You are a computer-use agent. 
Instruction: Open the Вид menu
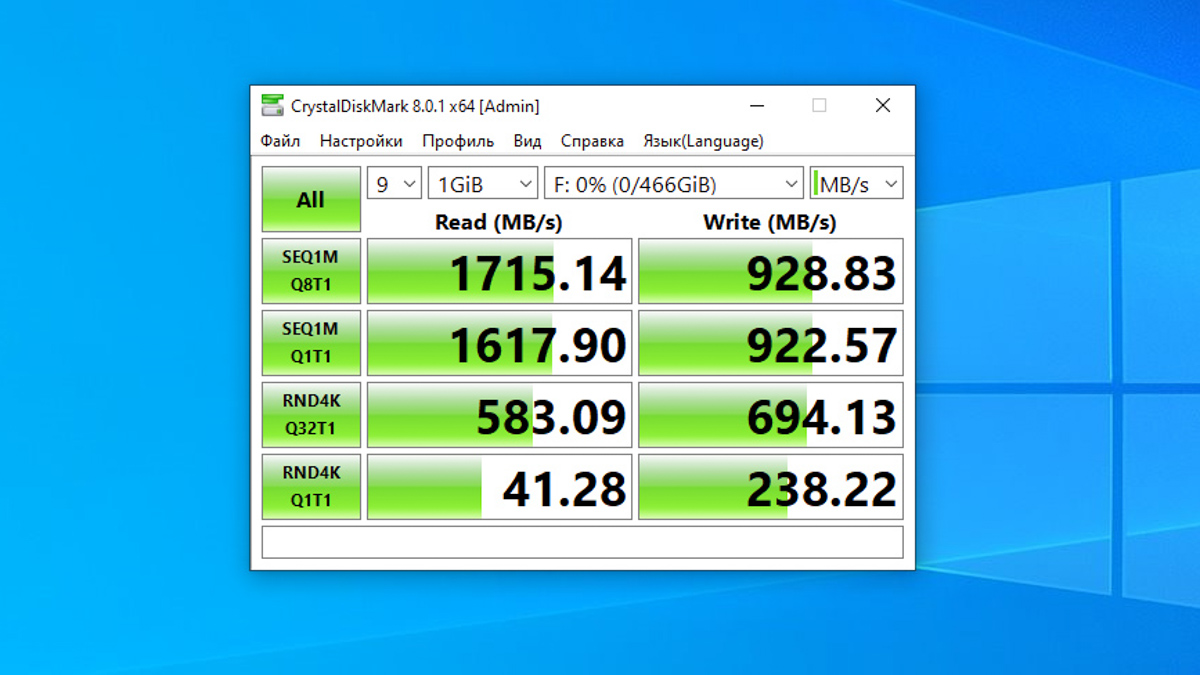tap(527, 141)
